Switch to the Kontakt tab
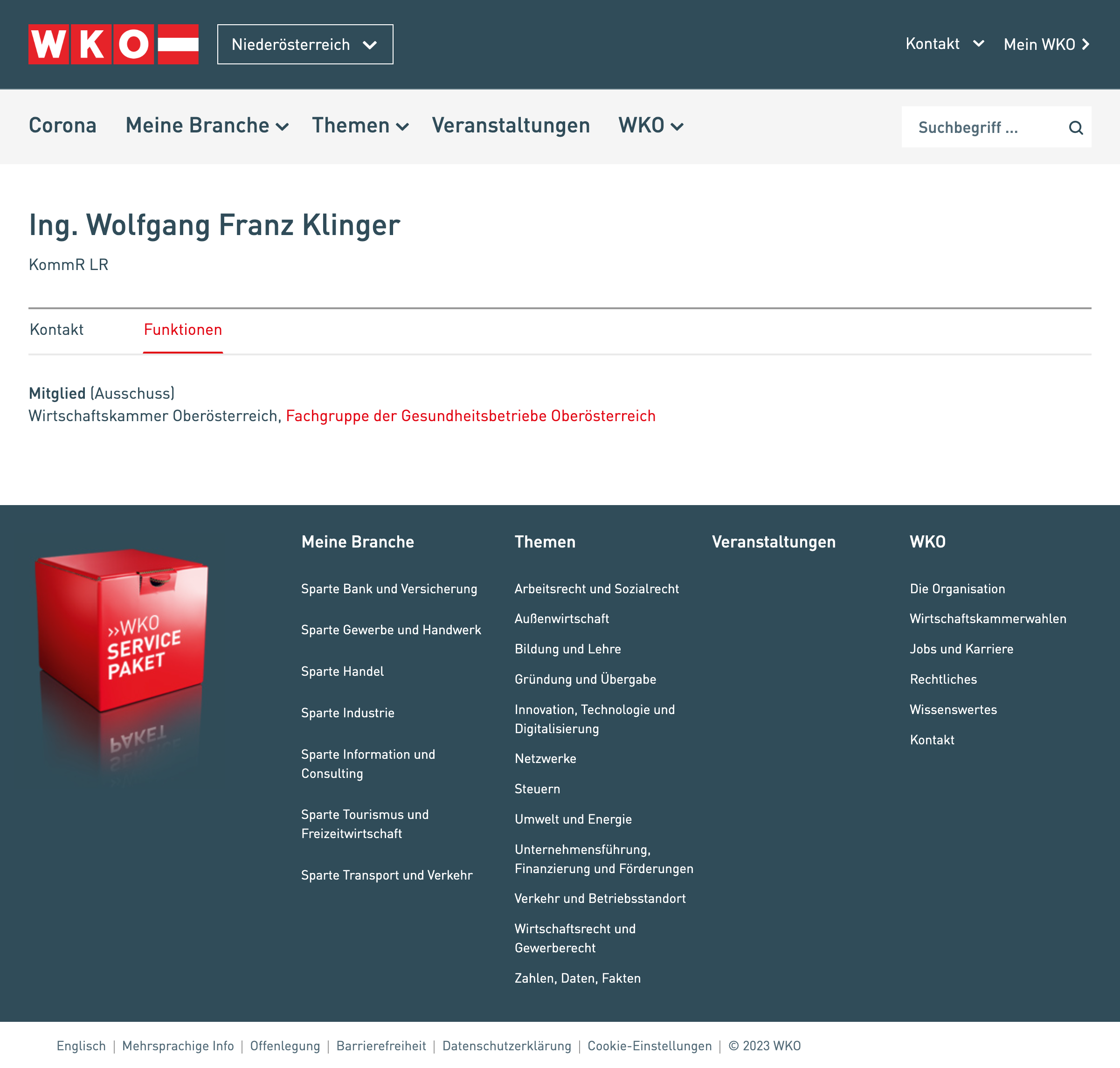 [x=56, y=330]
